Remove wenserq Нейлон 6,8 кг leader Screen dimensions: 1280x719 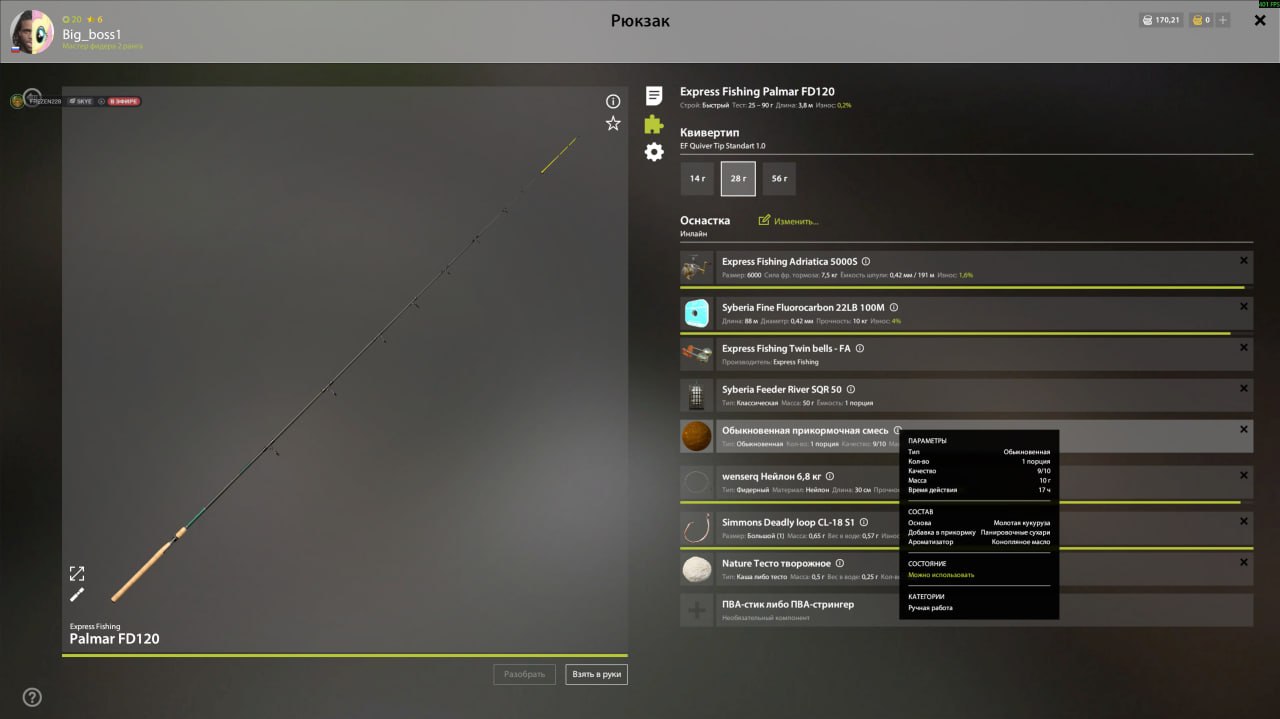[x=1244, y=475]
